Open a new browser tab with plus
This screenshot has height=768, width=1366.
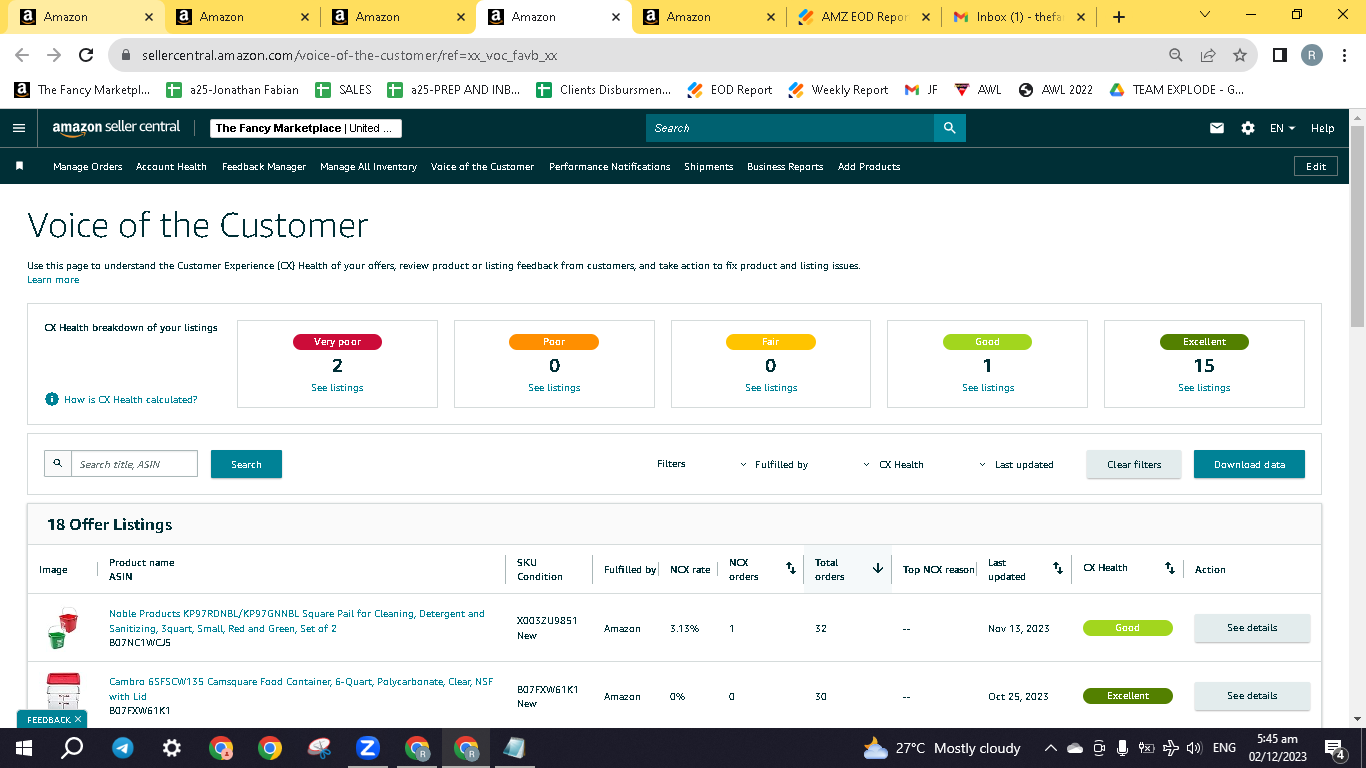(x=1119, y=17)
